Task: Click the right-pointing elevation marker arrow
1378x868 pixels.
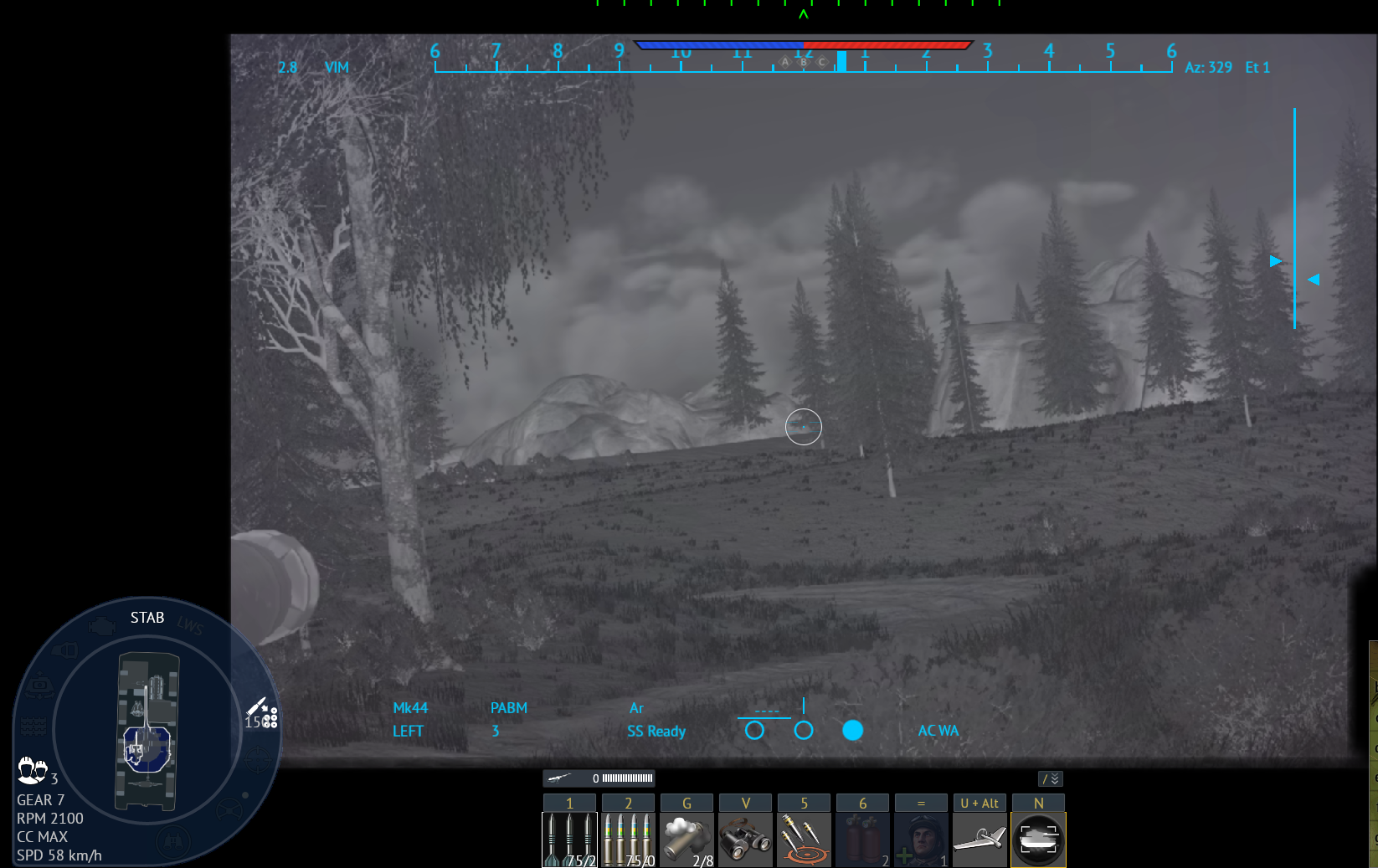Action: click(x=1276, y=261)
